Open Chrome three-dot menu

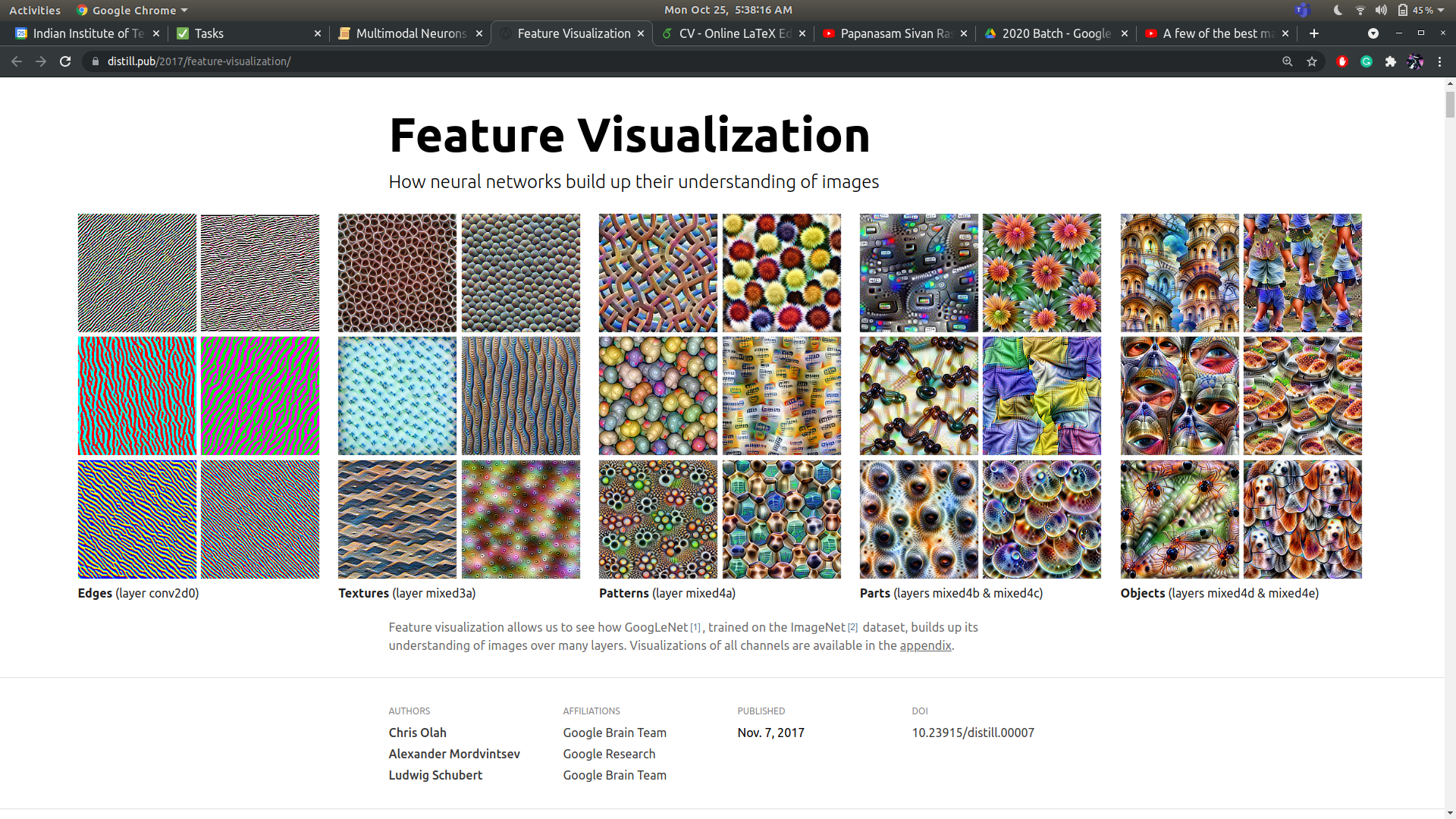pyautogui.click(x=1439, y=61)
